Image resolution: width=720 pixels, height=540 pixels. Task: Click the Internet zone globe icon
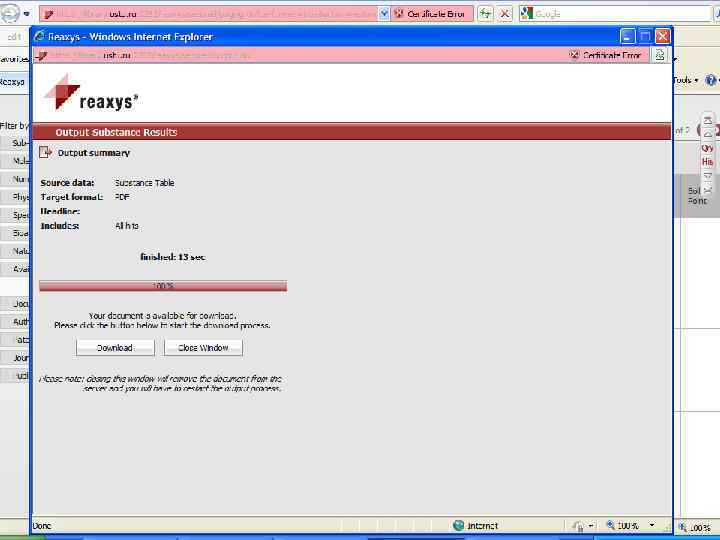(x=458, y=525)
